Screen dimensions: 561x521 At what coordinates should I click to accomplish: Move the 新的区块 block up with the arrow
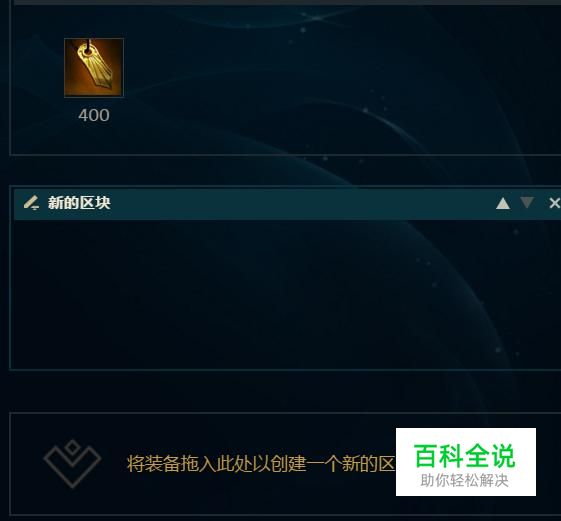pos(503,203)
